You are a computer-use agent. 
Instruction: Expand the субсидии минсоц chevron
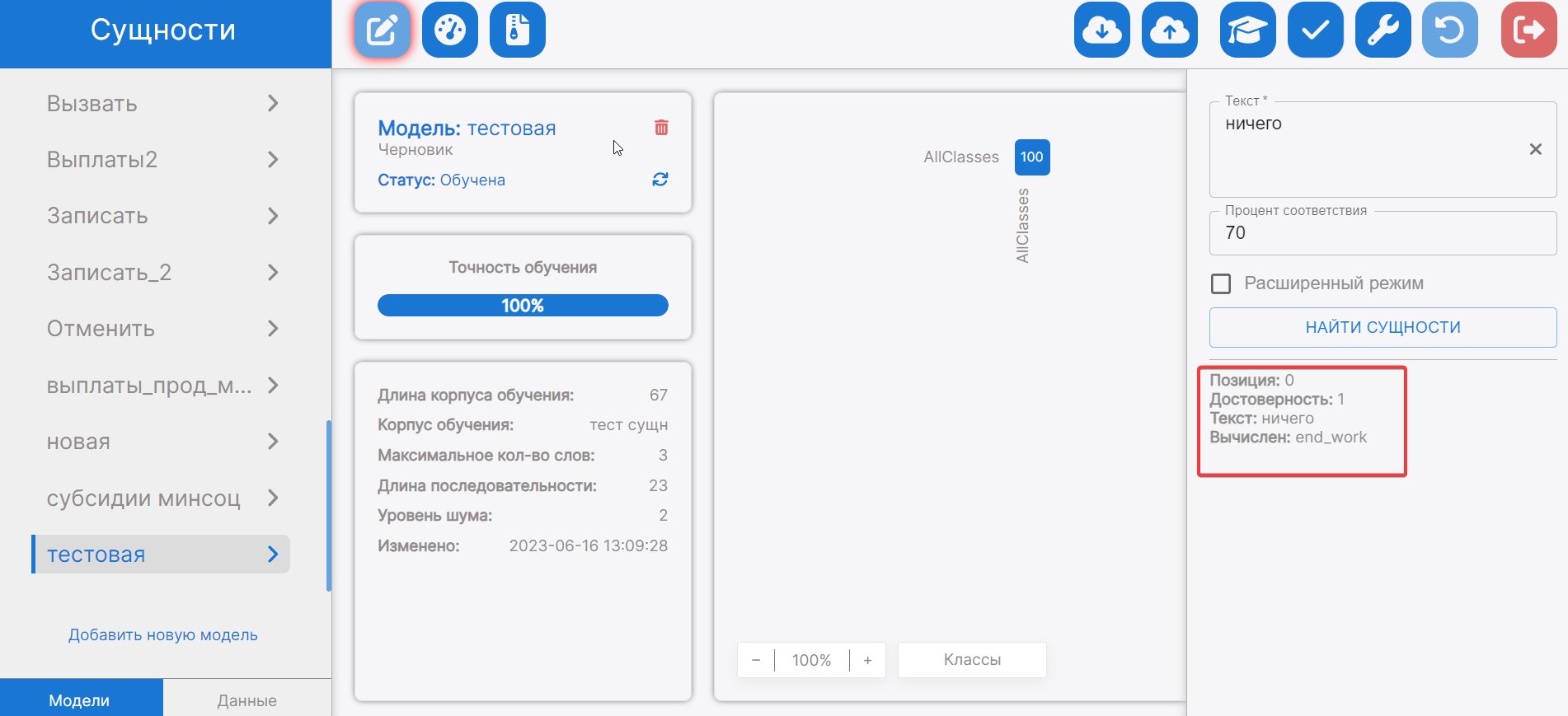pyautogui.click(x=273, y=498)
